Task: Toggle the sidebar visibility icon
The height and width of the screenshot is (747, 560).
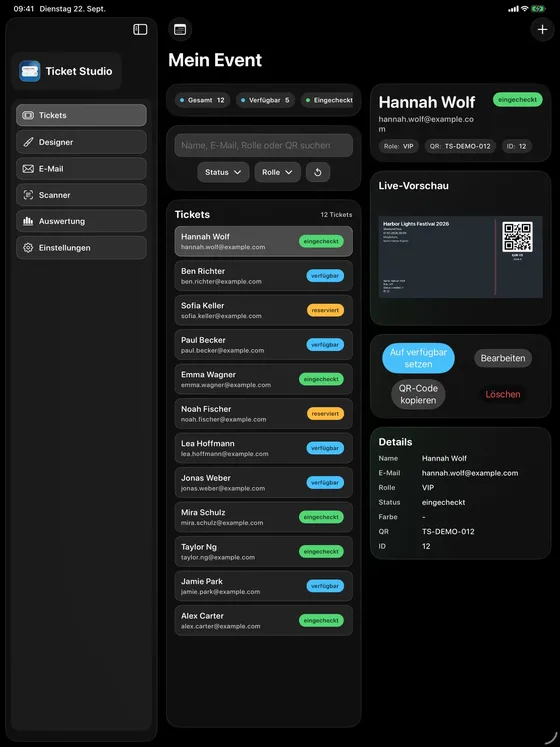Action: coord(140,30)
